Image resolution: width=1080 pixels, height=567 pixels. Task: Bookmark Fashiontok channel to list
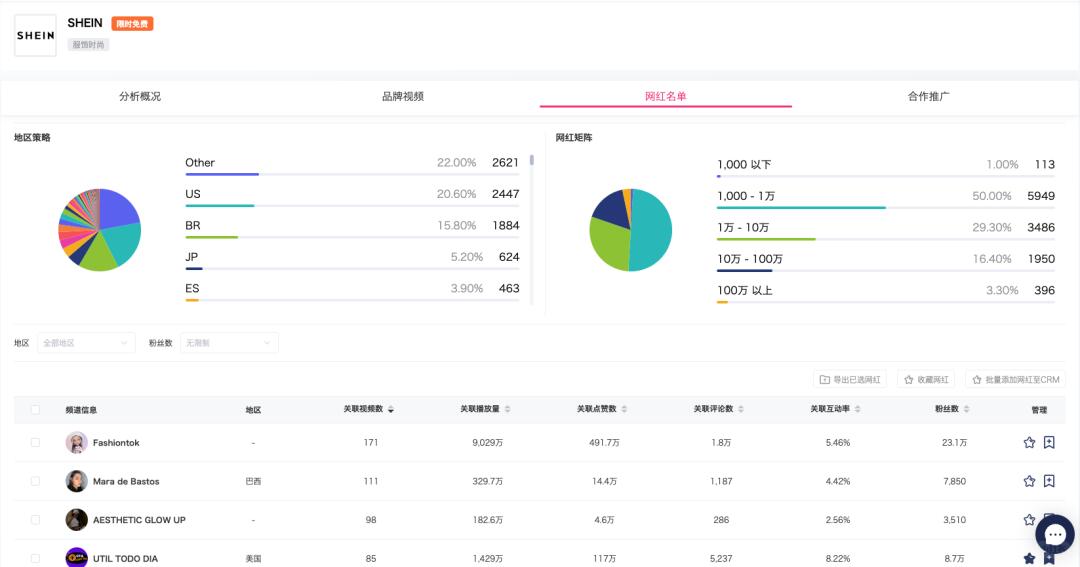pos(1049,442)
